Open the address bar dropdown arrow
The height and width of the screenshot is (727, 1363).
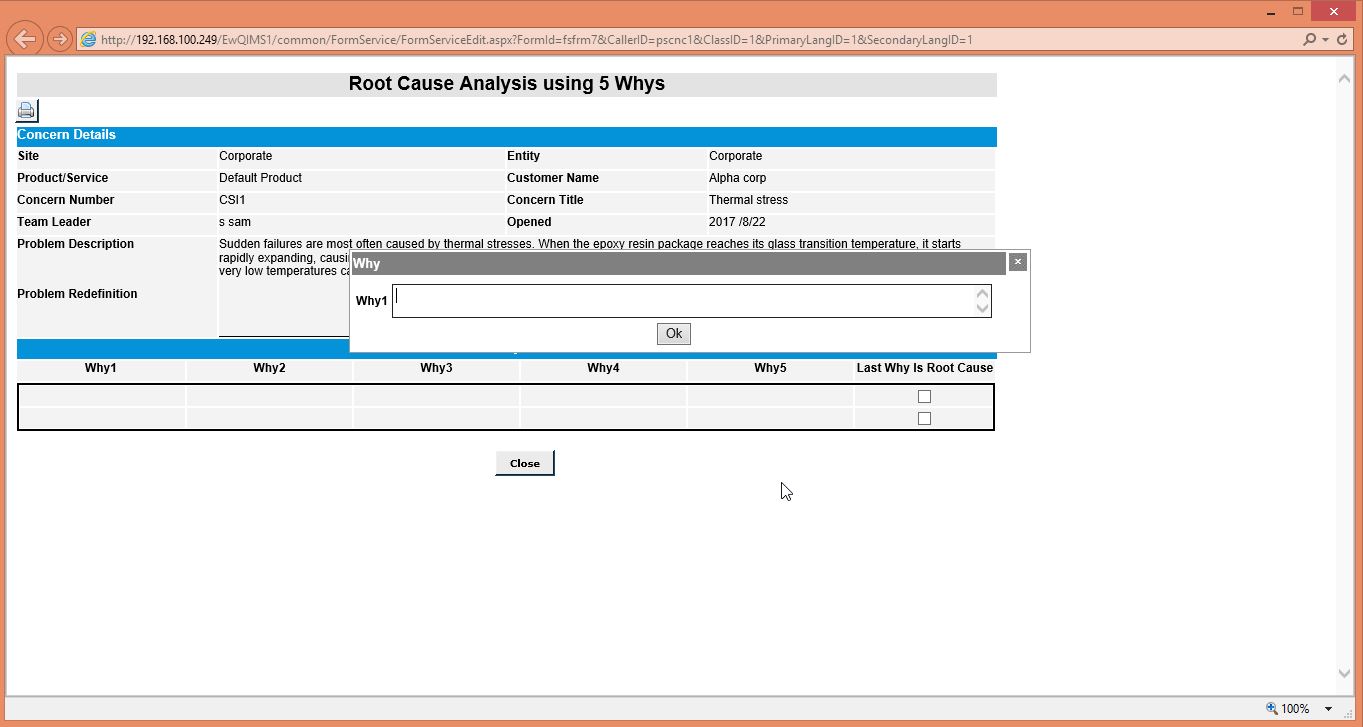[1325, 40]
